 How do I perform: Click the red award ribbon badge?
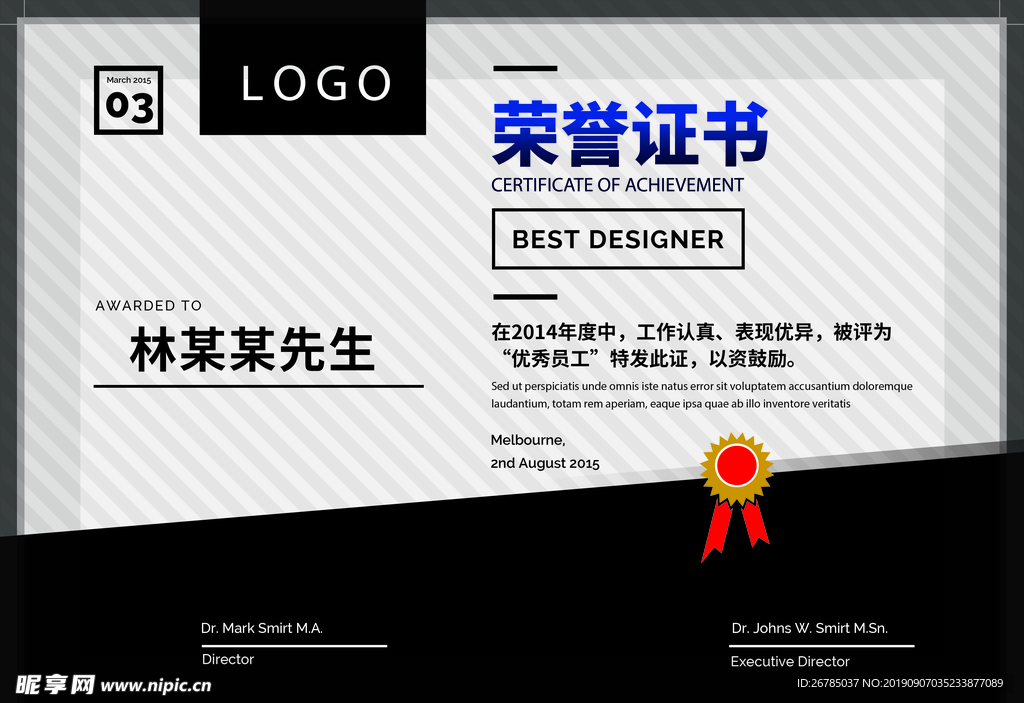tap(736, 497)
